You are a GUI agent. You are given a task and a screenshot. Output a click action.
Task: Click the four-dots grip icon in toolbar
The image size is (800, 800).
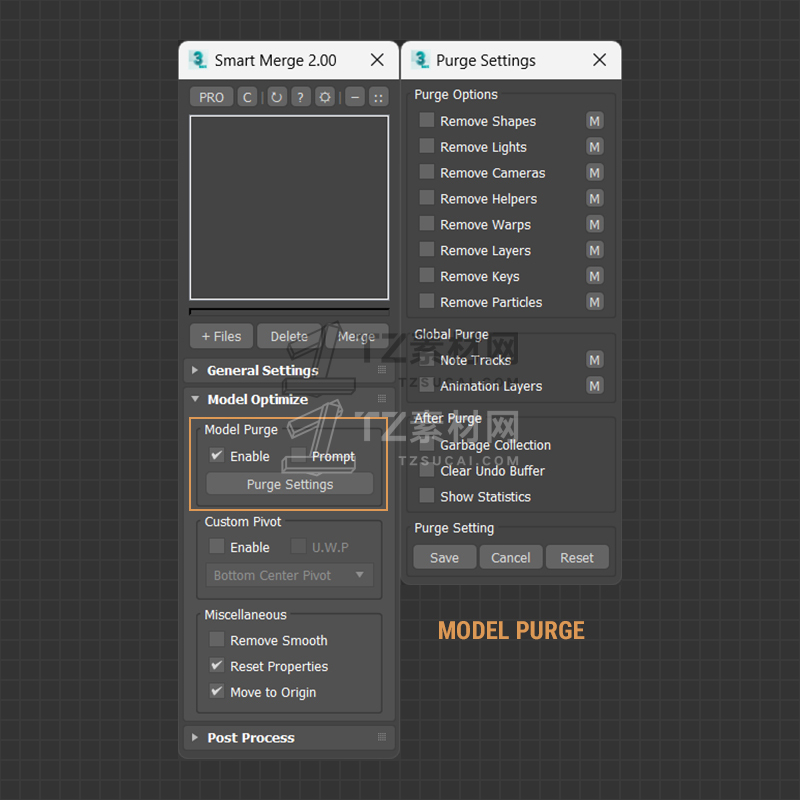pyautogui.click(x=379, y=97)
